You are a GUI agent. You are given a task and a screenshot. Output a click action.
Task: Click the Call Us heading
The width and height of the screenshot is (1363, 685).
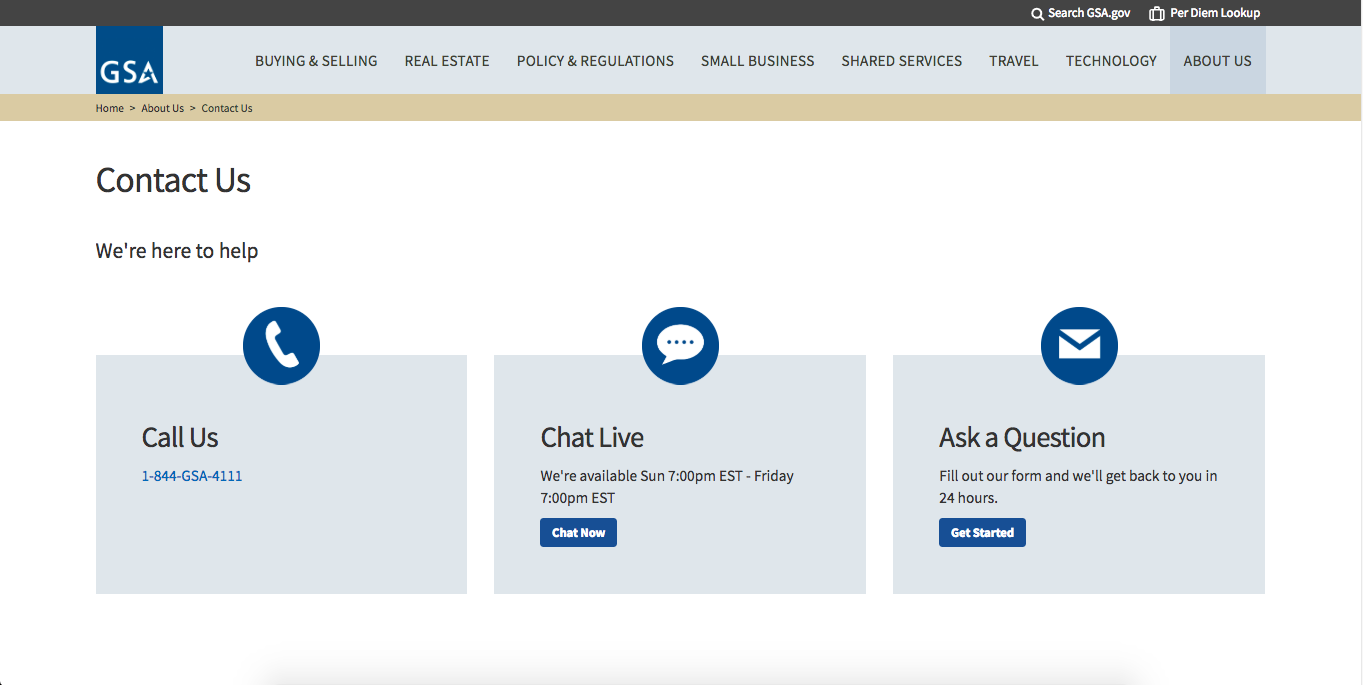click(x=180, y=438)
